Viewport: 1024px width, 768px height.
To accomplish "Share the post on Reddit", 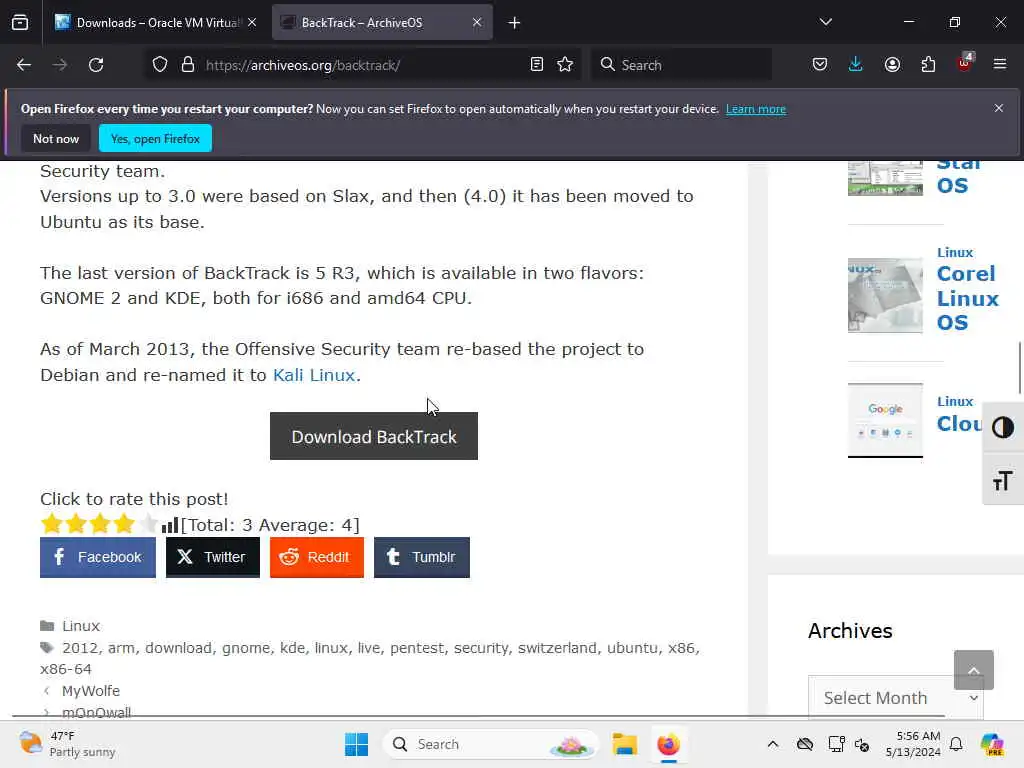I will pyautogui.click(x=317, y=557).
